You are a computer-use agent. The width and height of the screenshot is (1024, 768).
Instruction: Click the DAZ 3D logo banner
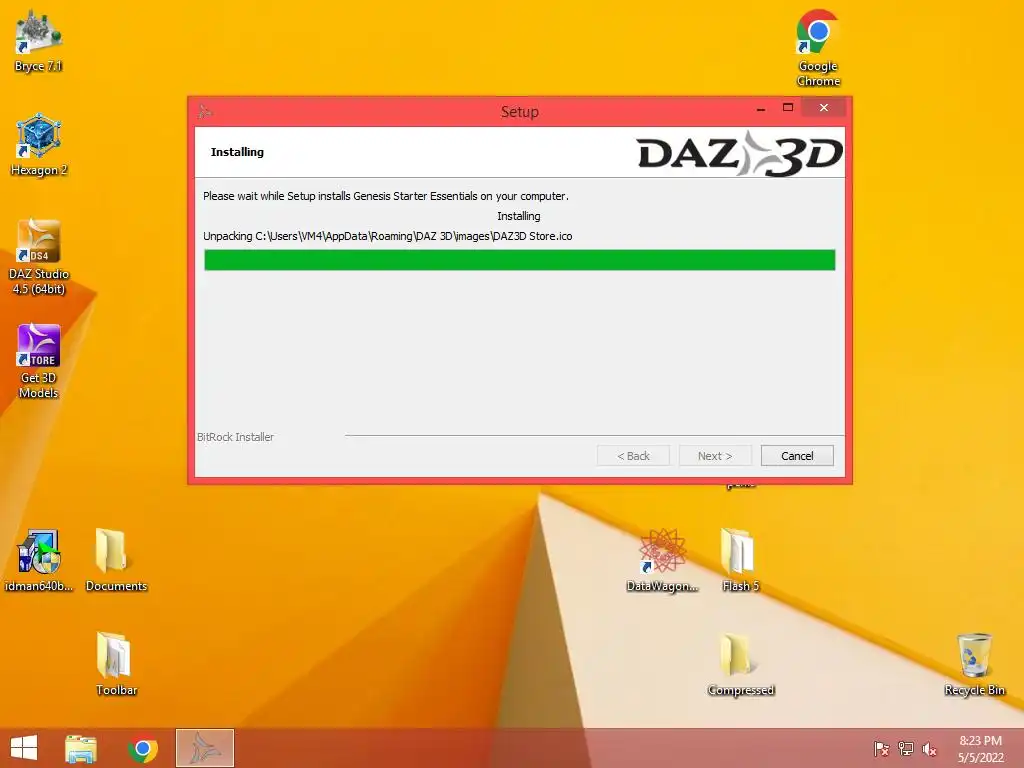tap(739, 154)
